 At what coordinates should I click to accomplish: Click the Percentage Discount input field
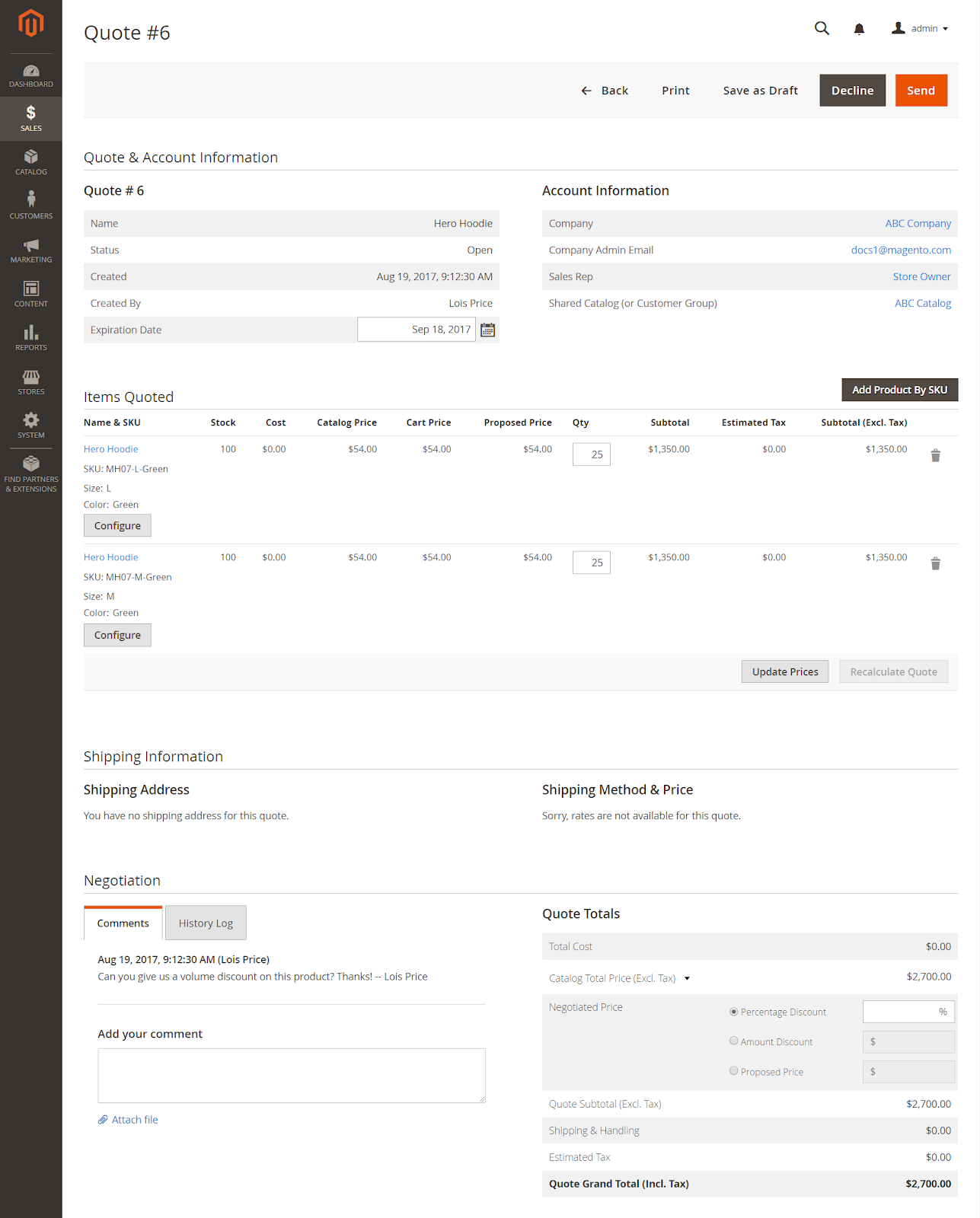908,1012
